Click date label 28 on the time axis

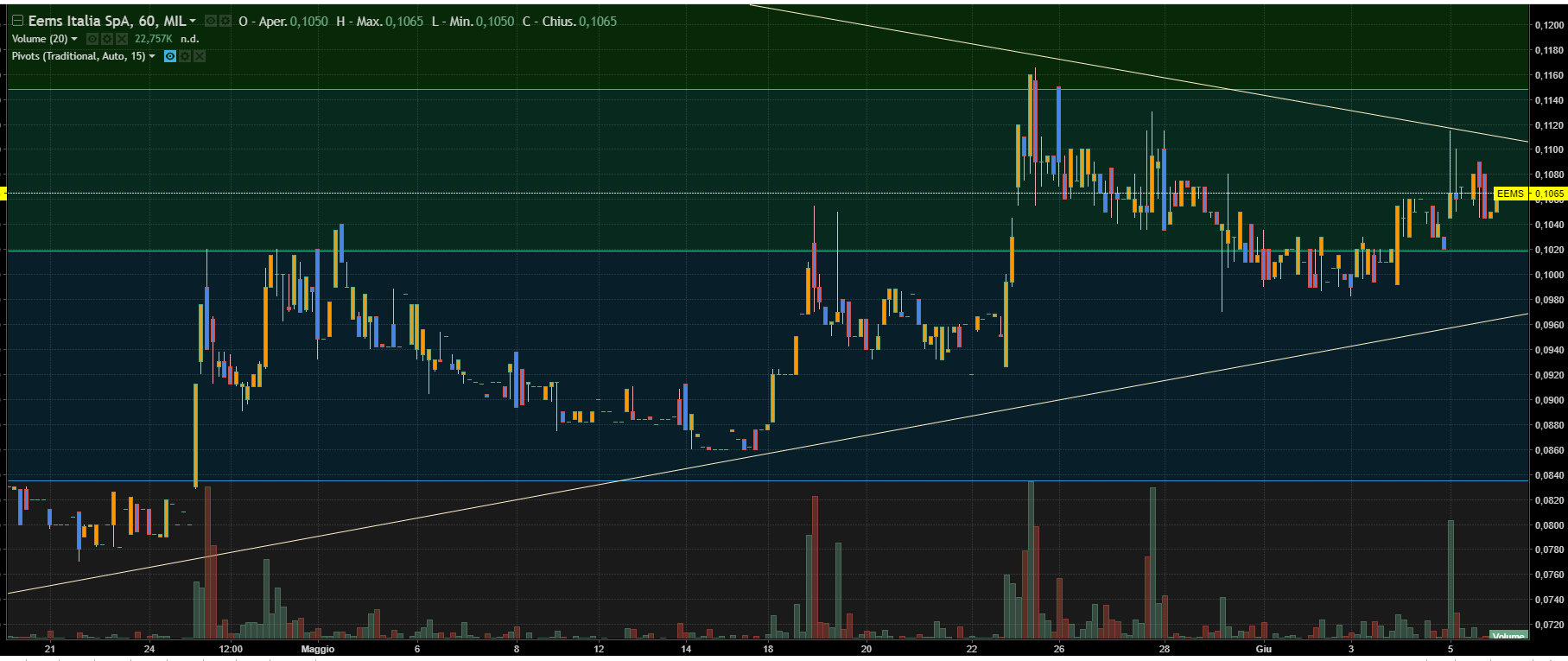1165,649
